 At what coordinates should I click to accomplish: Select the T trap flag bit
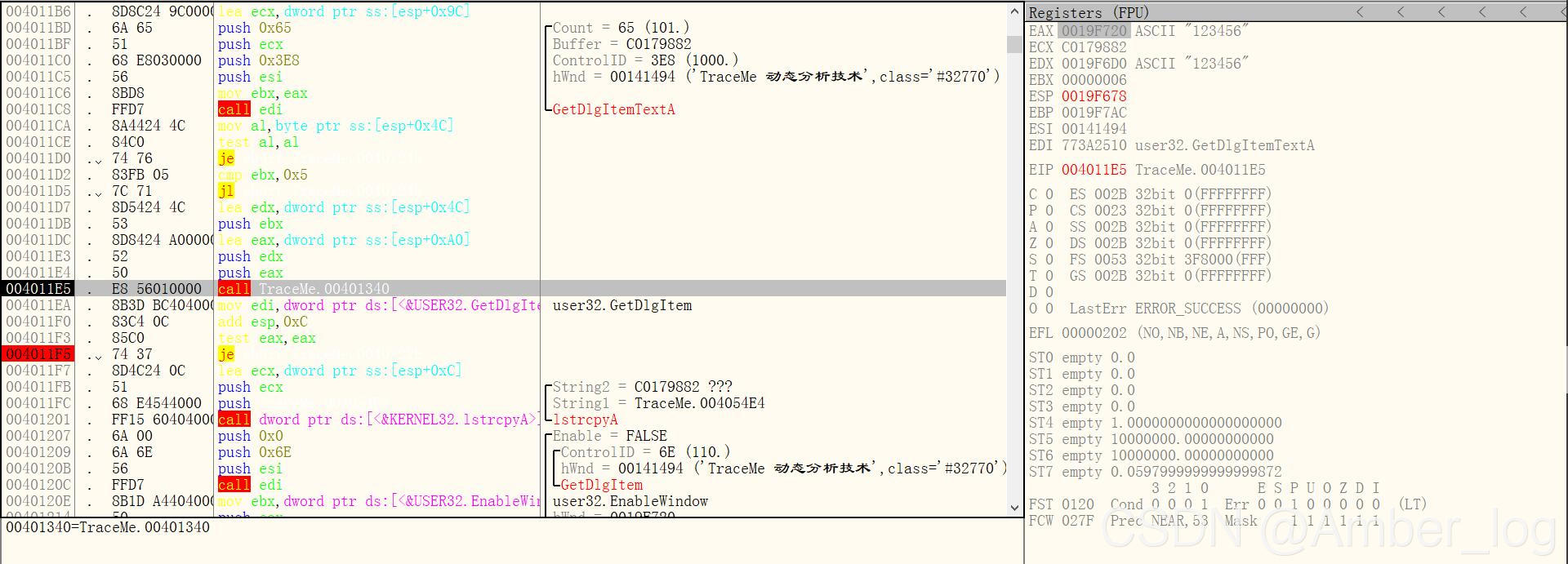(1049, 276)
